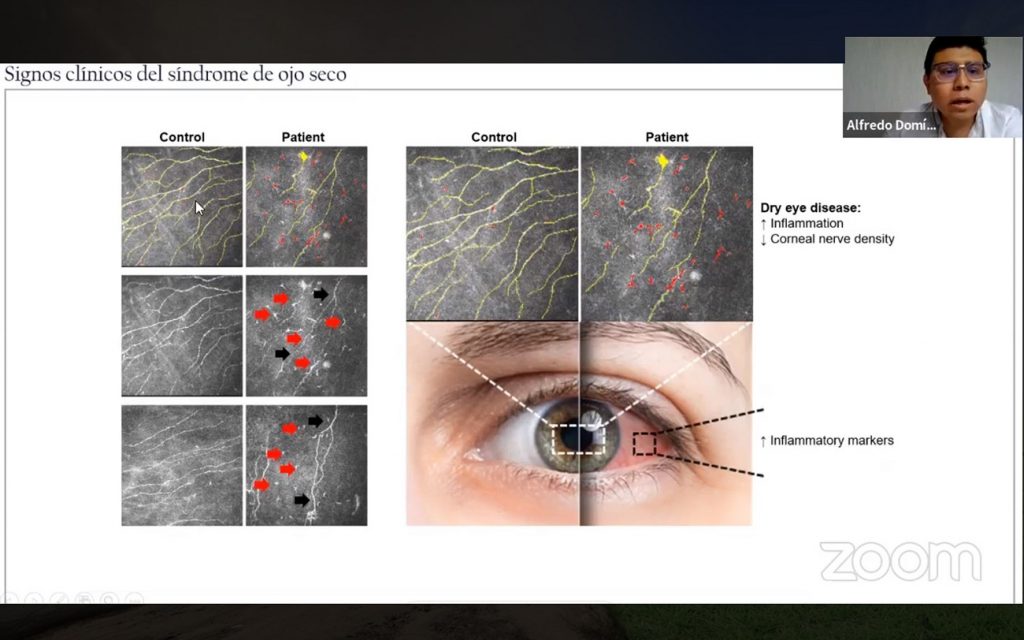The height and width of the screenshot is (640, 1024).
Task: Select the small top-left Control image
Action: pyautogui.click(x=182, y=206)
